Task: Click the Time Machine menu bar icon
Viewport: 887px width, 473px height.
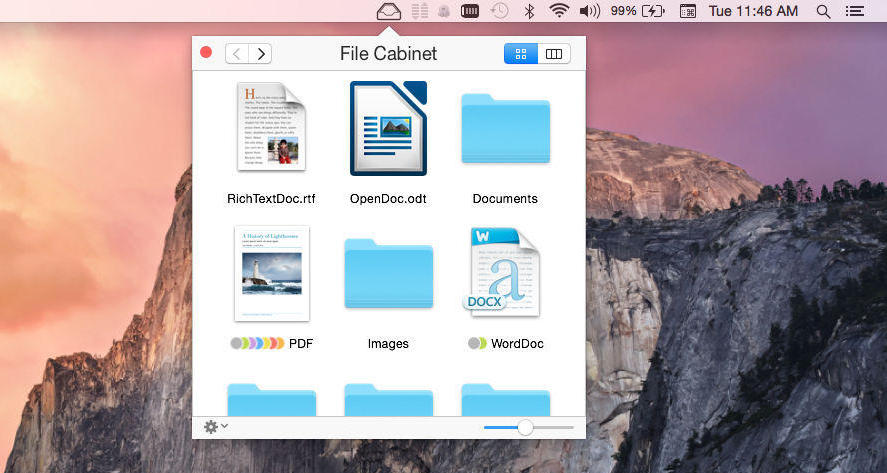Action: click(x=500, y=11)
